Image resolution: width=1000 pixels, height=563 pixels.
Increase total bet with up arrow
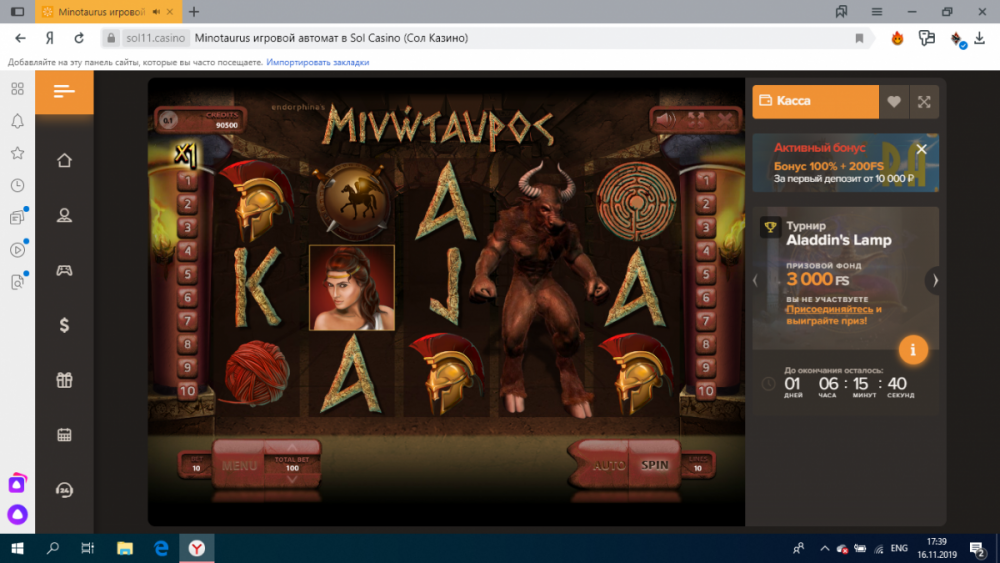292,448
